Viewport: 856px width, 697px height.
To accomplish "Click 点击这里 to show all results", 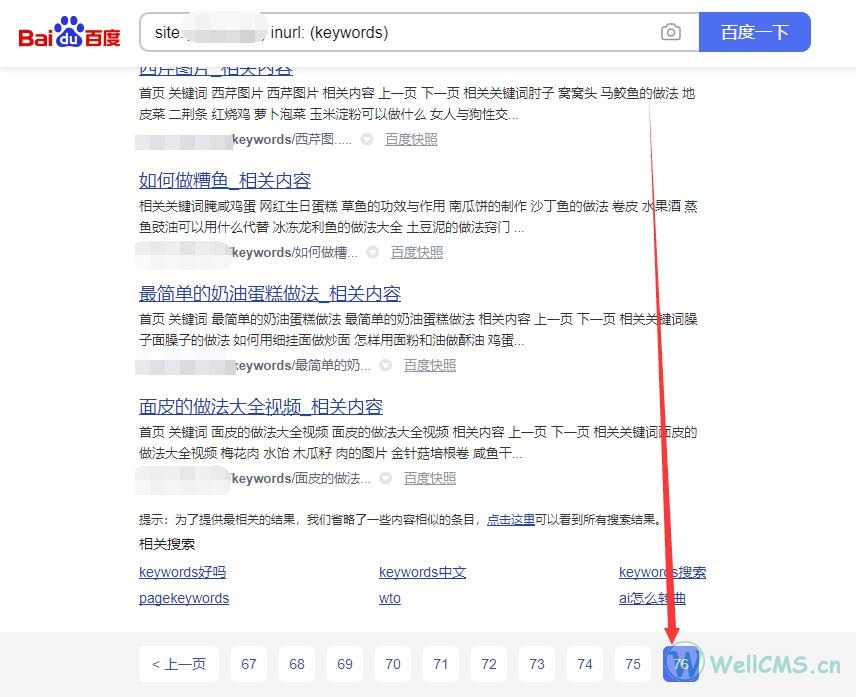I will click(510, 520).
